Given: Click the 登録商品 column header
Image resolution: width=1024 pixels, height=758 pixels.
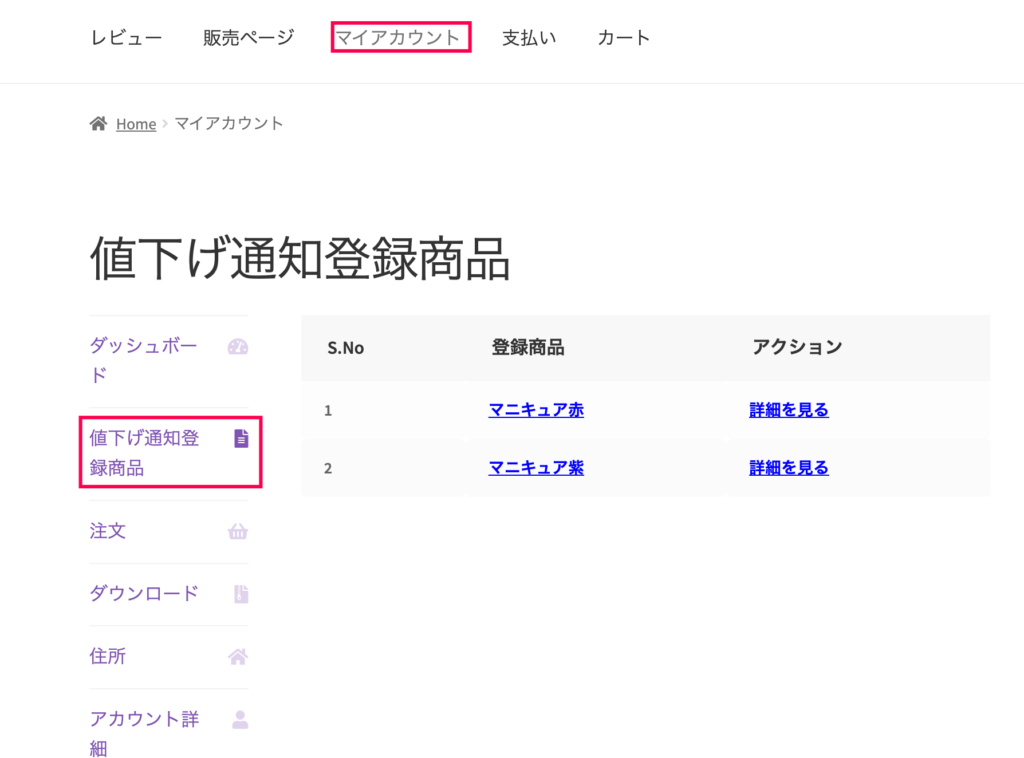Looking at the screenshot, I should click(528, 347).
